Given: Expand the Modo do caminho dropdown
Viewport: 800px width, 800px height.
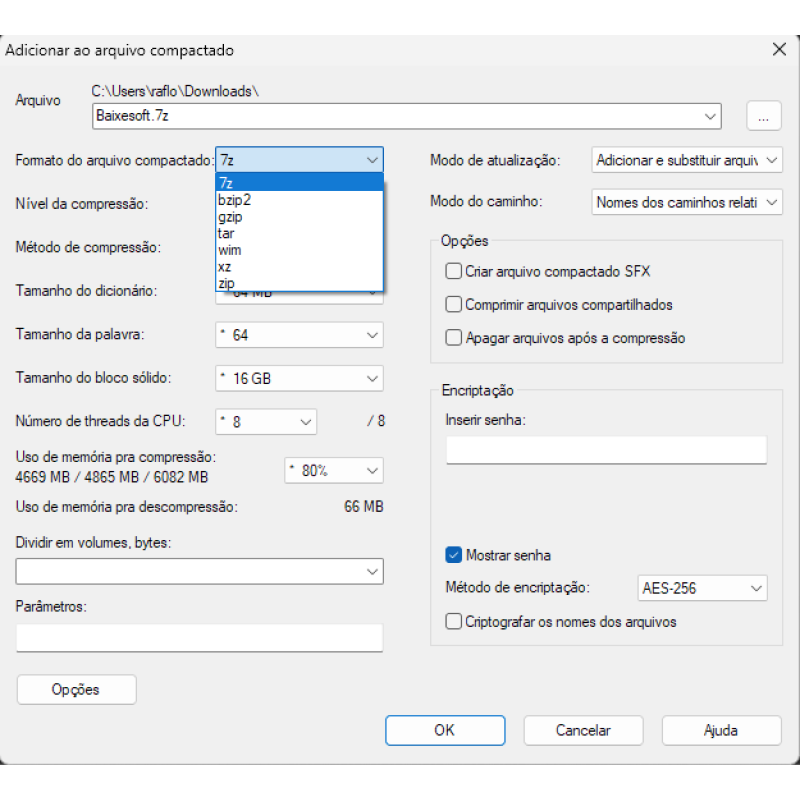Looking at the screenshot, I should 687,202.
